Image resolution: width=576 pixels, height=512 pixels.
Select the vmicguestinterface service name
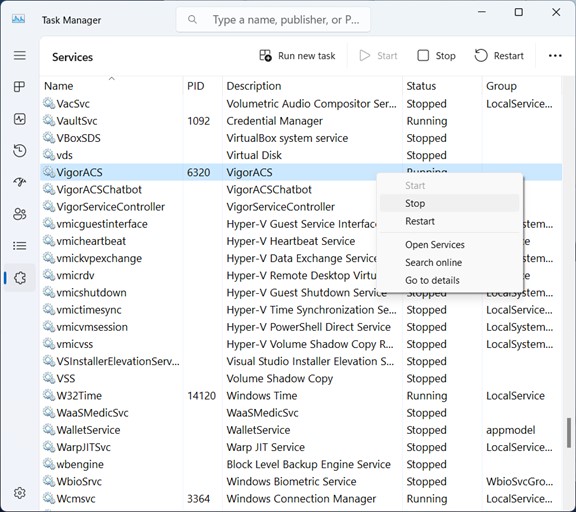[x=102, y=224]
